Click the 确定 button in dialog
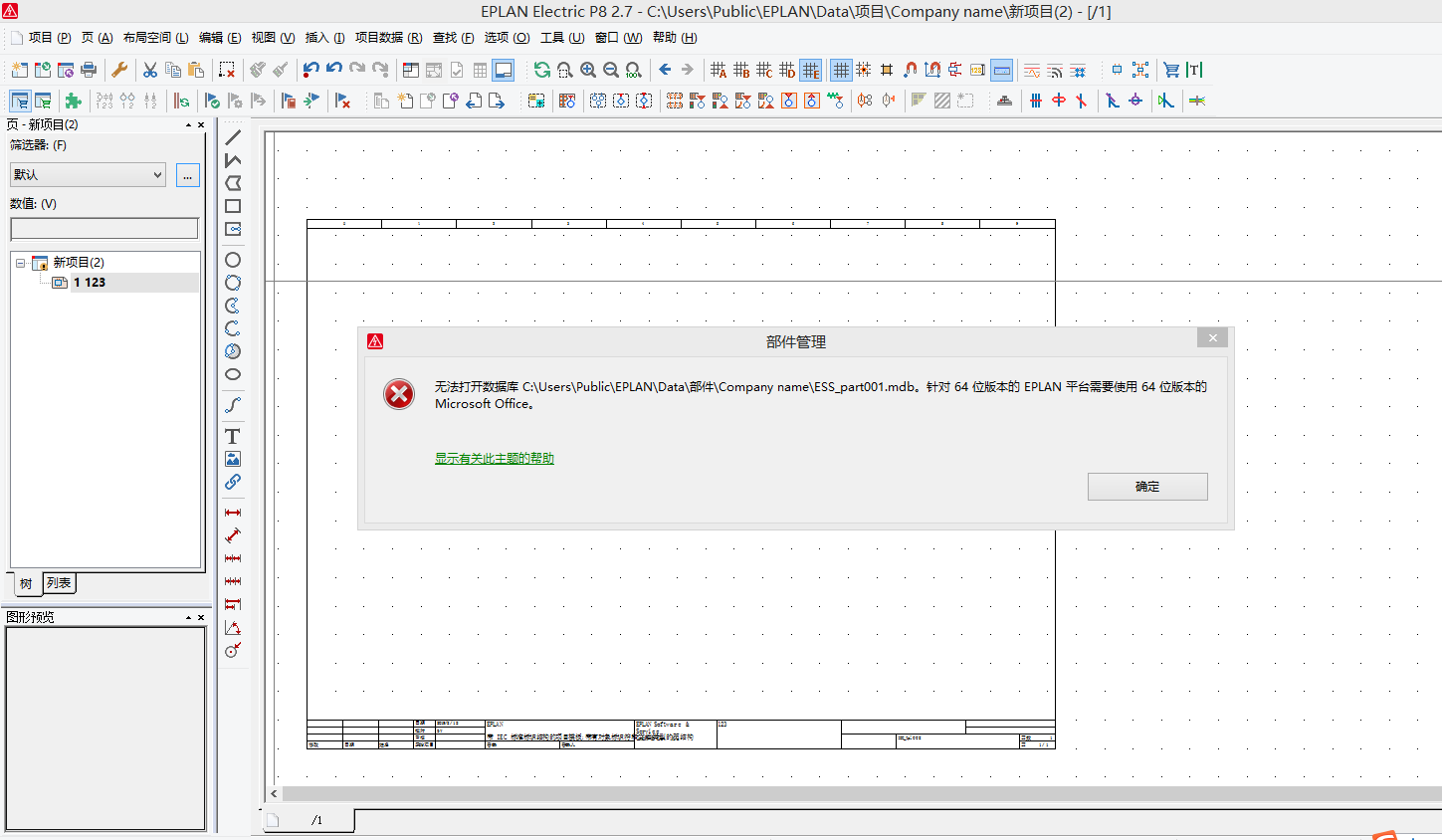 click(x=1146, y=487)
